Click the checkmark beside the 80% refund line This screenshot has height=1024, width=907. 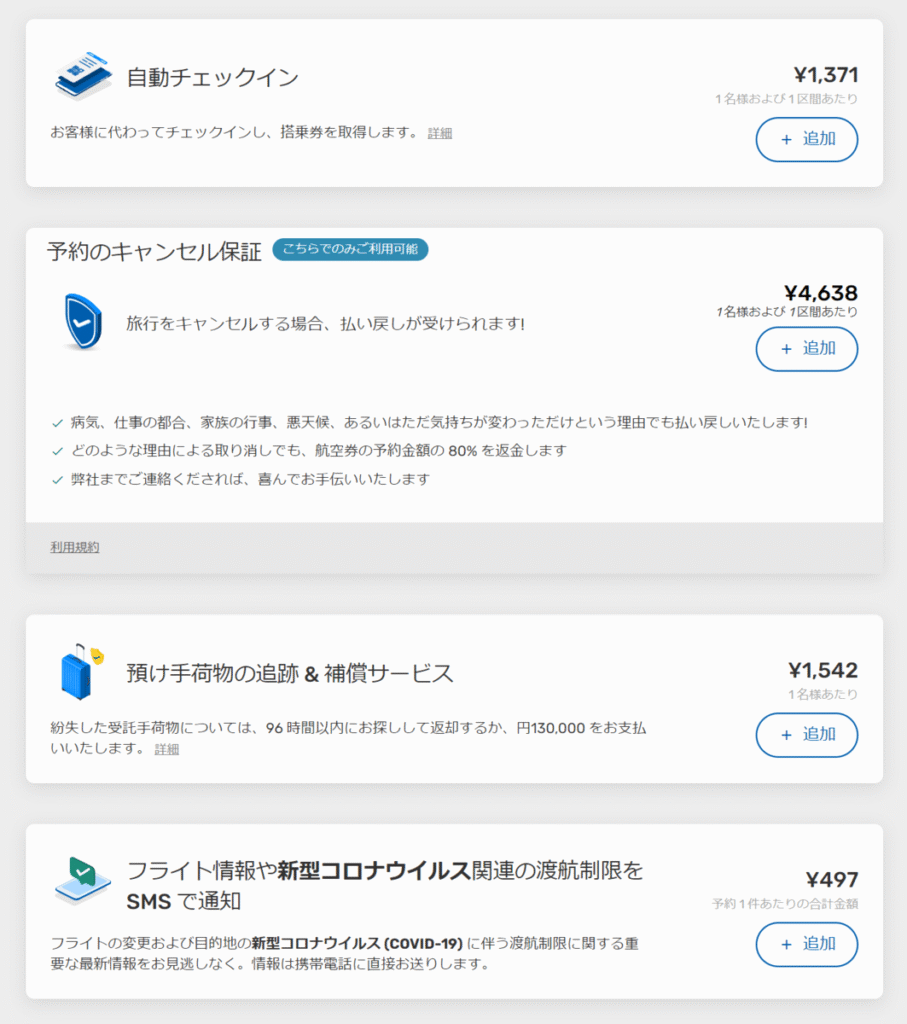click(x=58, y=451)
